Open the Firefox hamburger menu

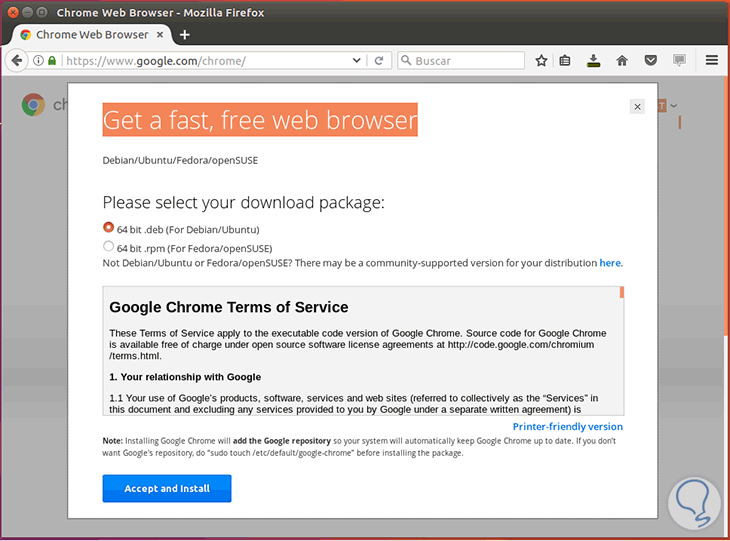(712, 61)
